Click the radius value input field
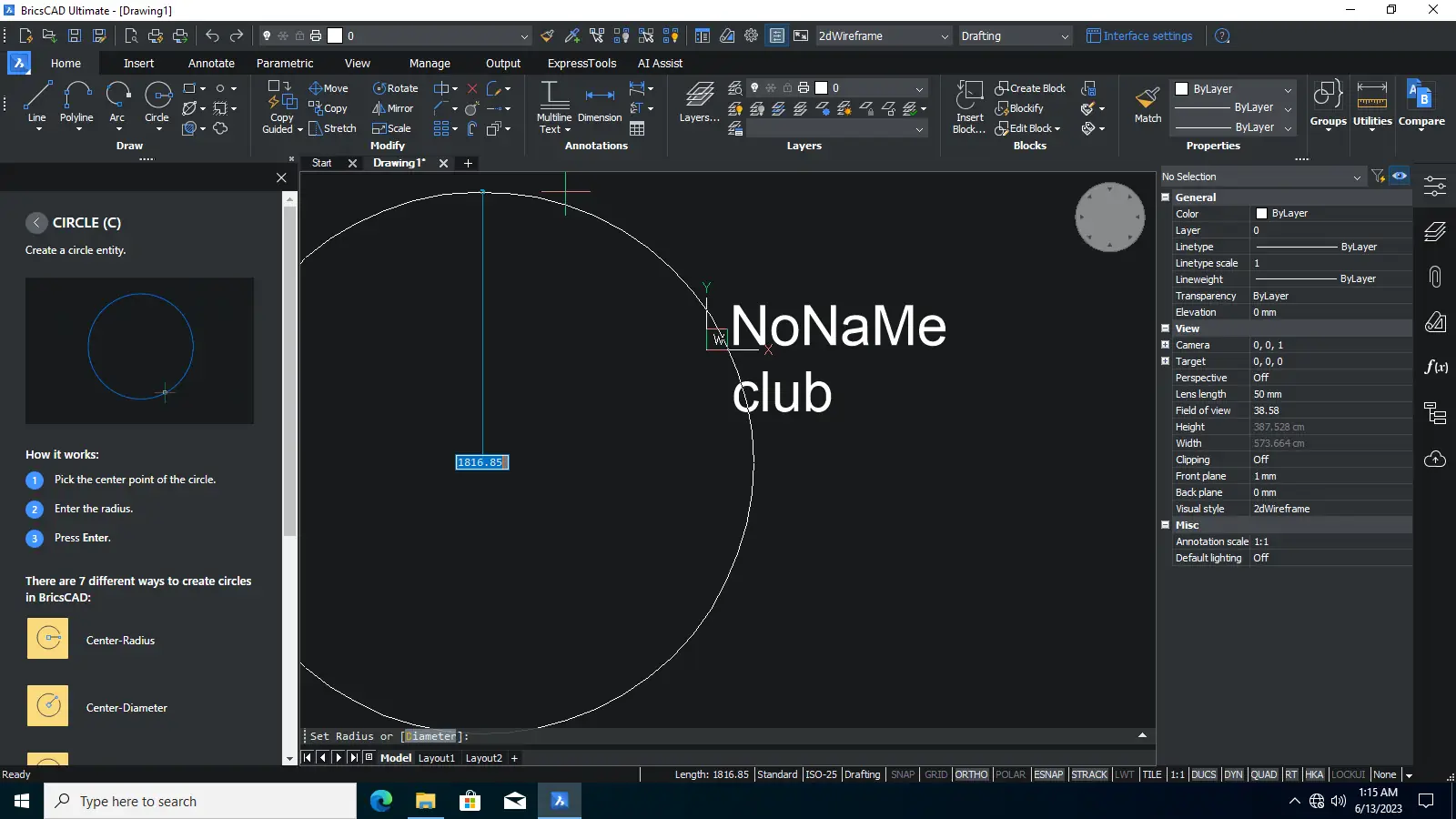 tap(481, 462)
